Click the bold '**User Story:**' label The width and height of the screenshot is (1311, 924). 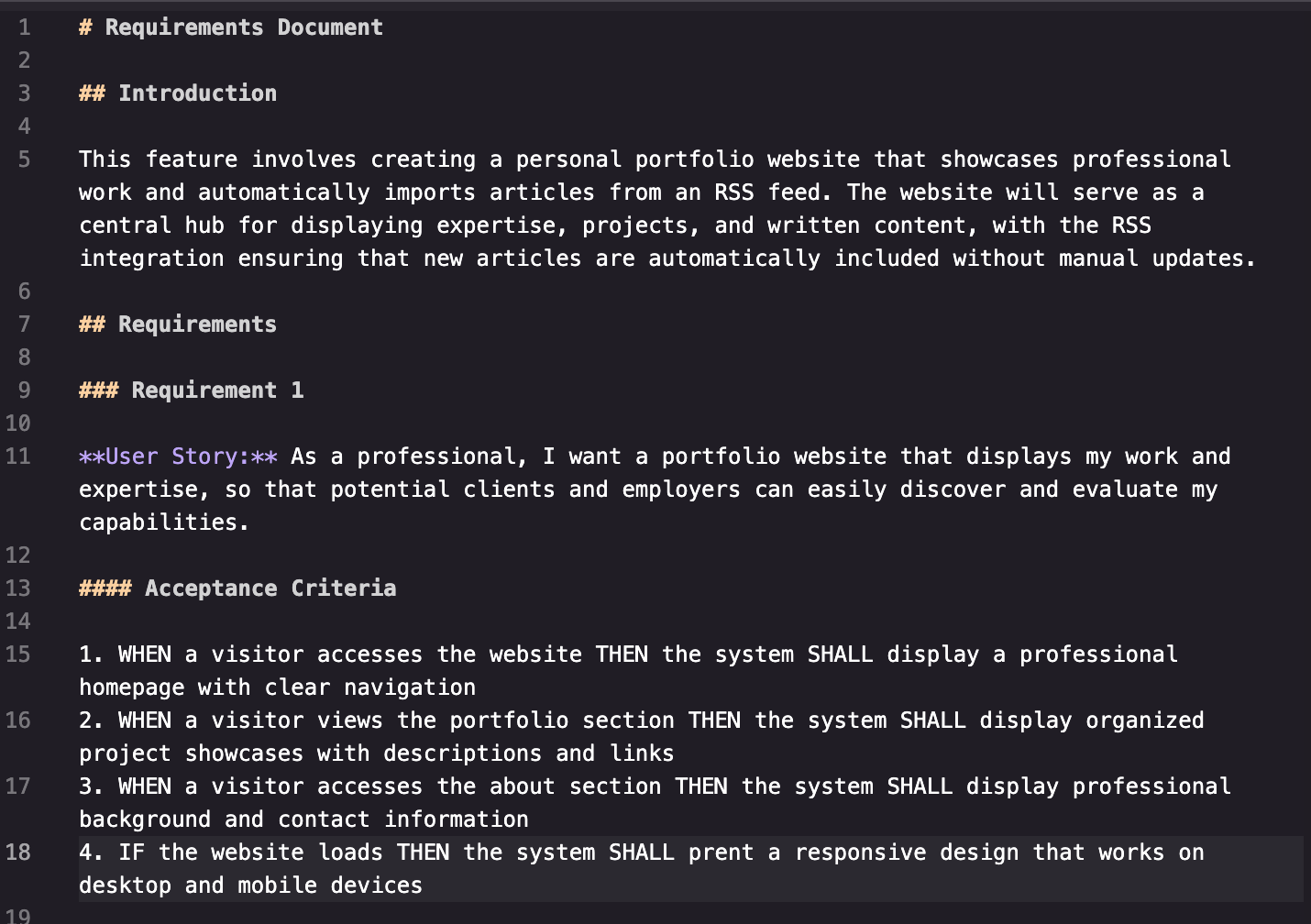(x=178, y=456)
